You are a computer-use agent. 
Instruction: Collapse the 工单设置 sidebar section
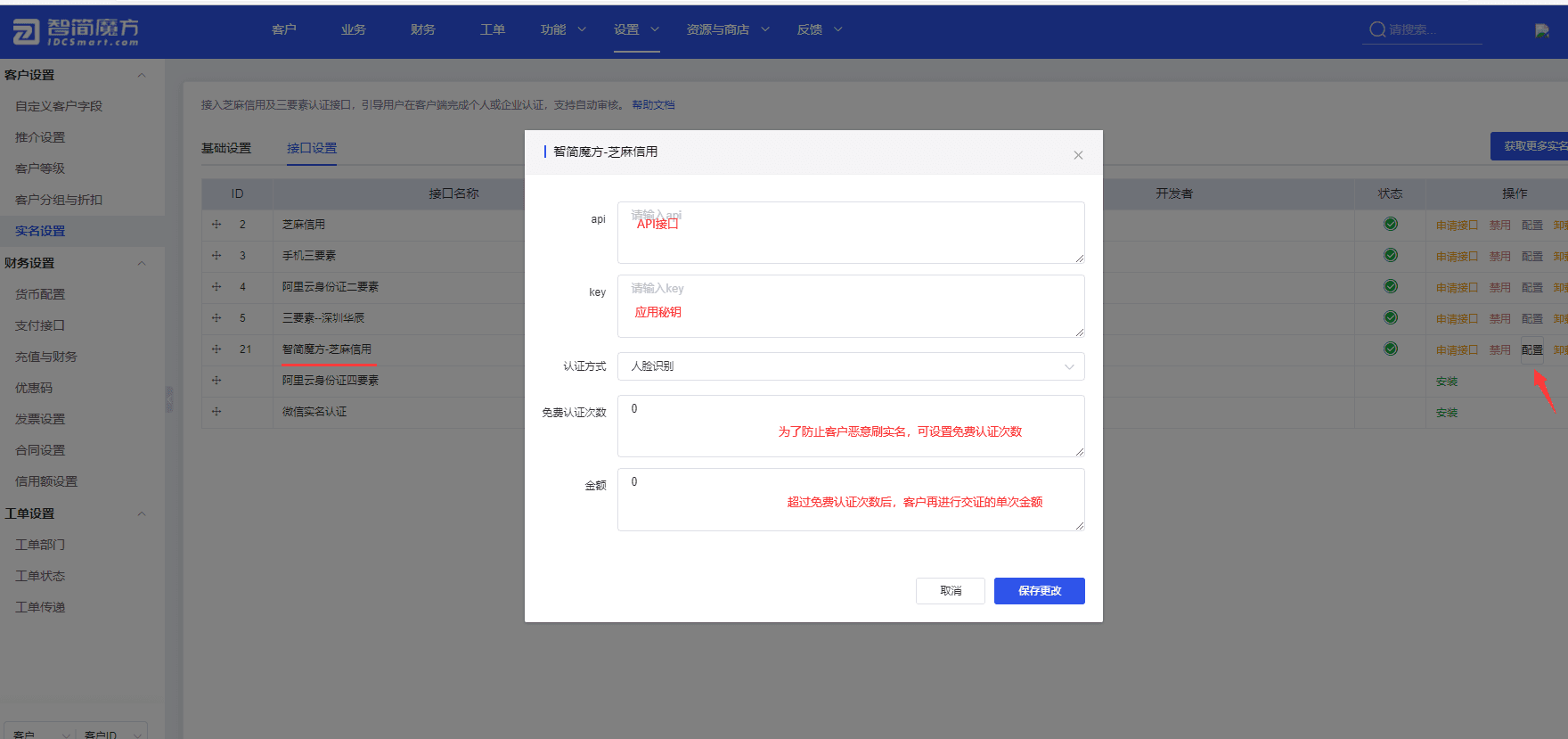tap(142, 513)
